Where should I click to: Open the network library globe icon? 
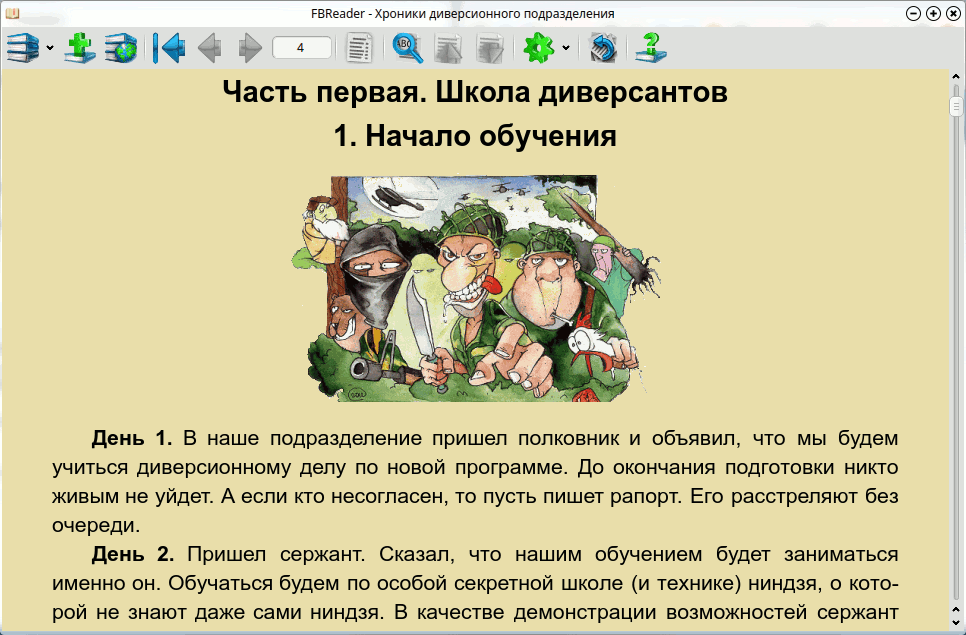click(121, 47)
